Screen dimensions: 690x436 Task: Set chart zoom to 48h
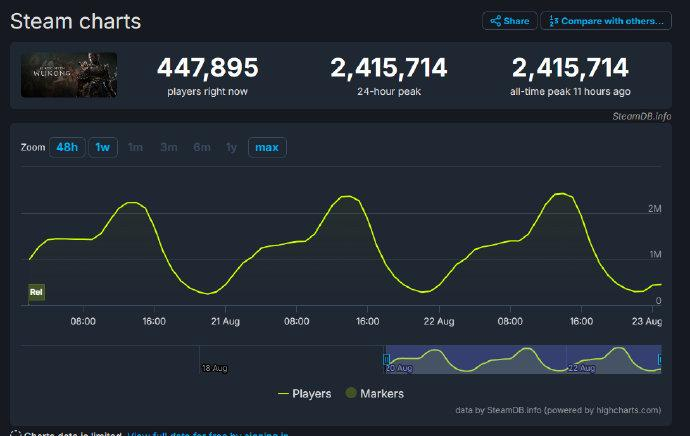coord(67,147)
